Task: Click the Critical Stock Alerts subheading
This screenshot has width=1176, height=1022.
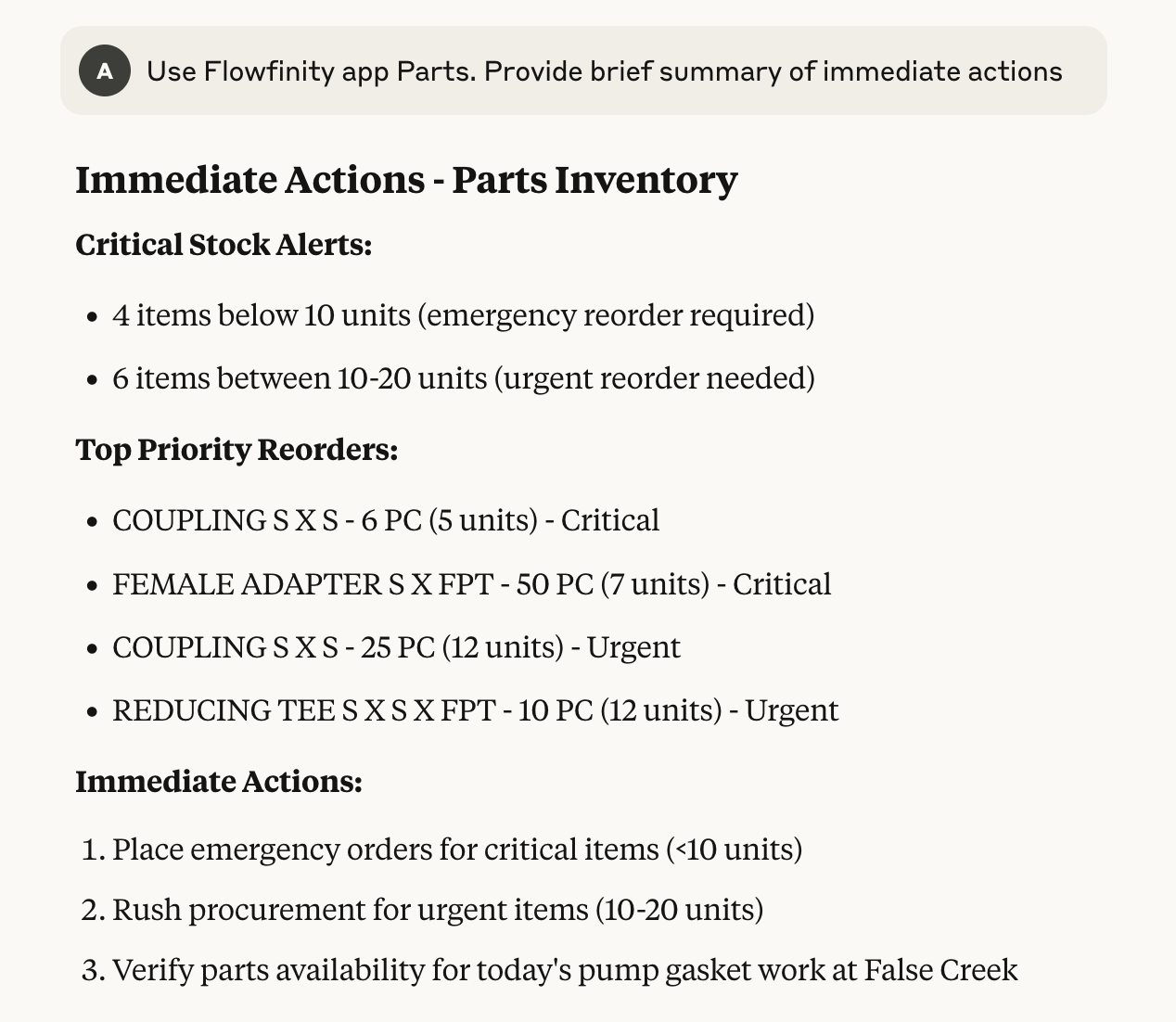Action: pos(224,245)
